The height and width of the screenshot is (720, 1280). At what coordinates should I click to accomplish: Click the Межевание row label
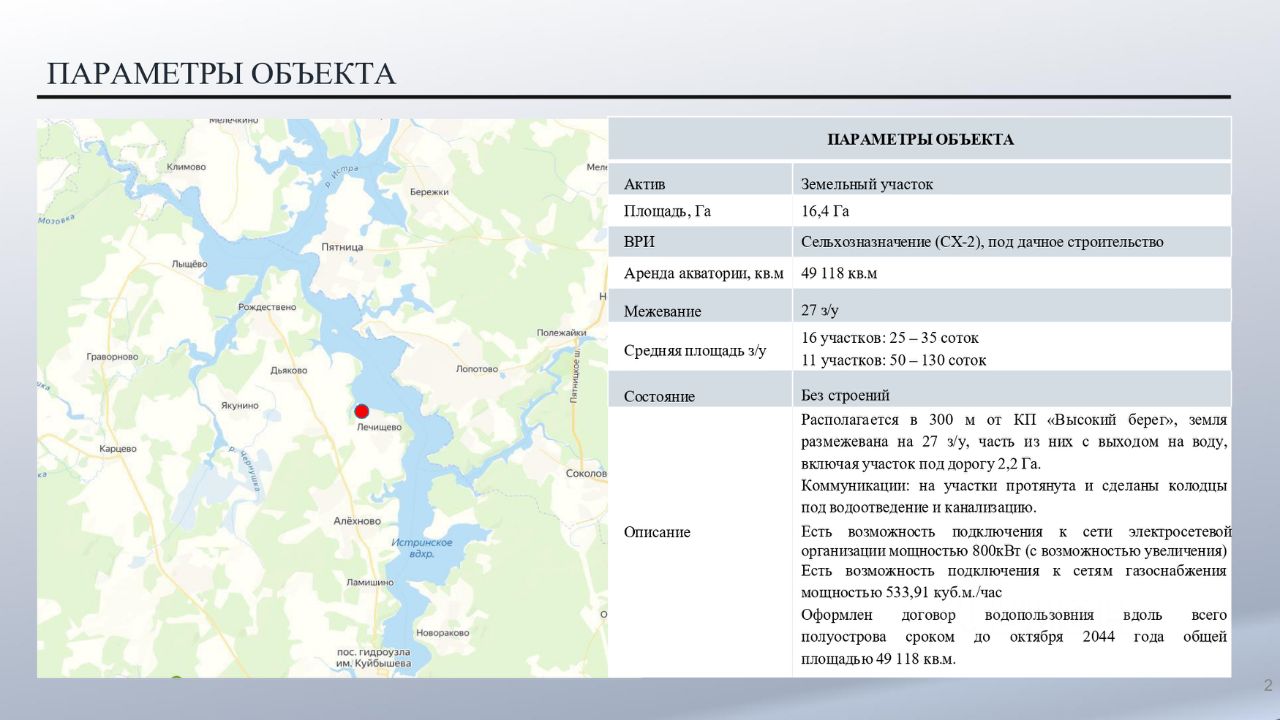tap(663, 311)
